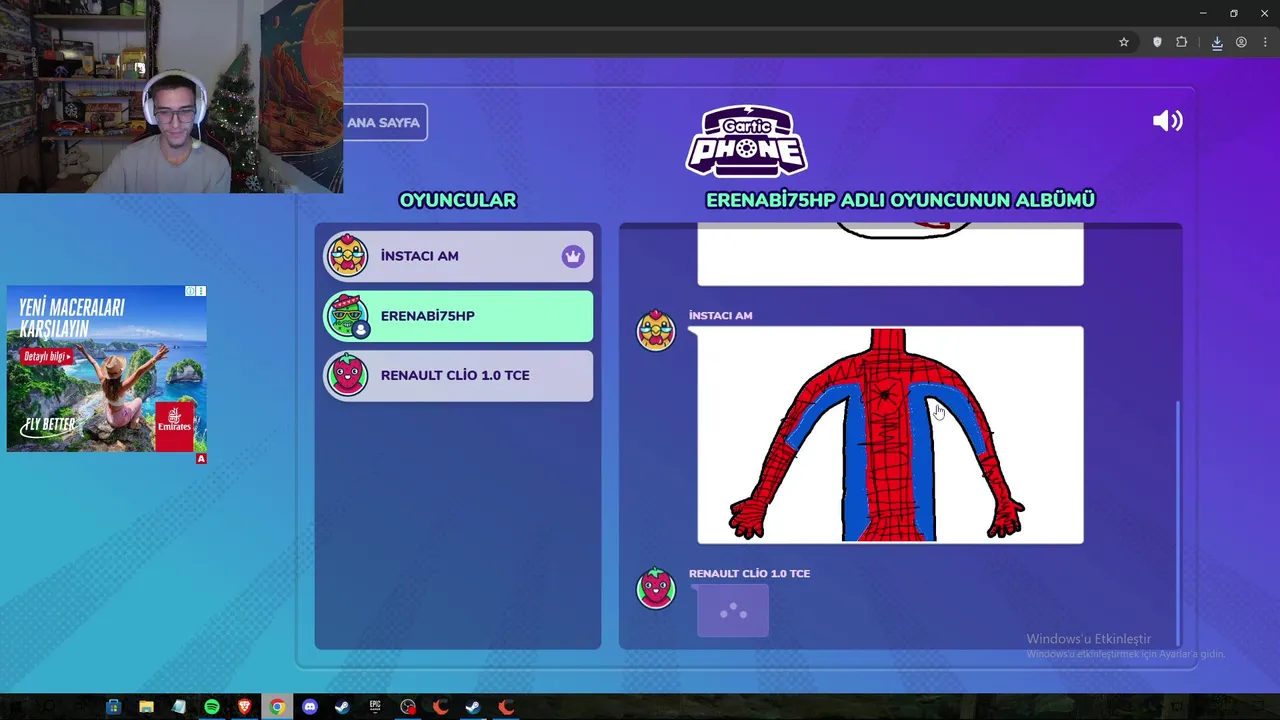Minimize the Chrome window
This screenshot has width=1280, height=720.
[x=1203, y=13]
